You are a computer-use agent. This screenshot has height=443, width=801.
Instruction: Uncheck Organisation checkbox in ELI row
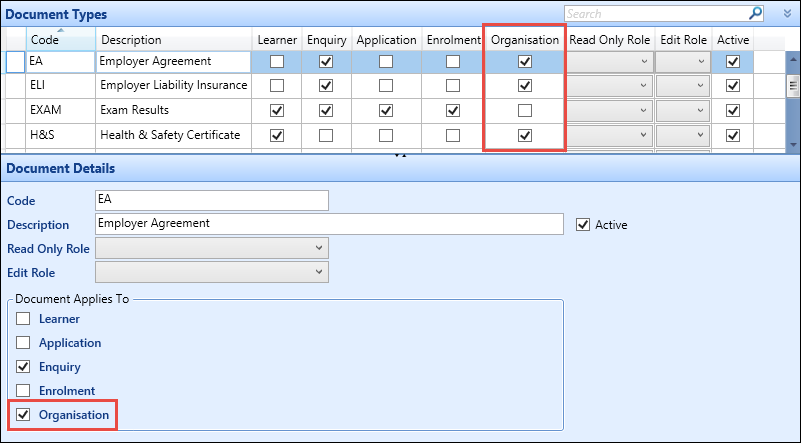pos(525,85)
